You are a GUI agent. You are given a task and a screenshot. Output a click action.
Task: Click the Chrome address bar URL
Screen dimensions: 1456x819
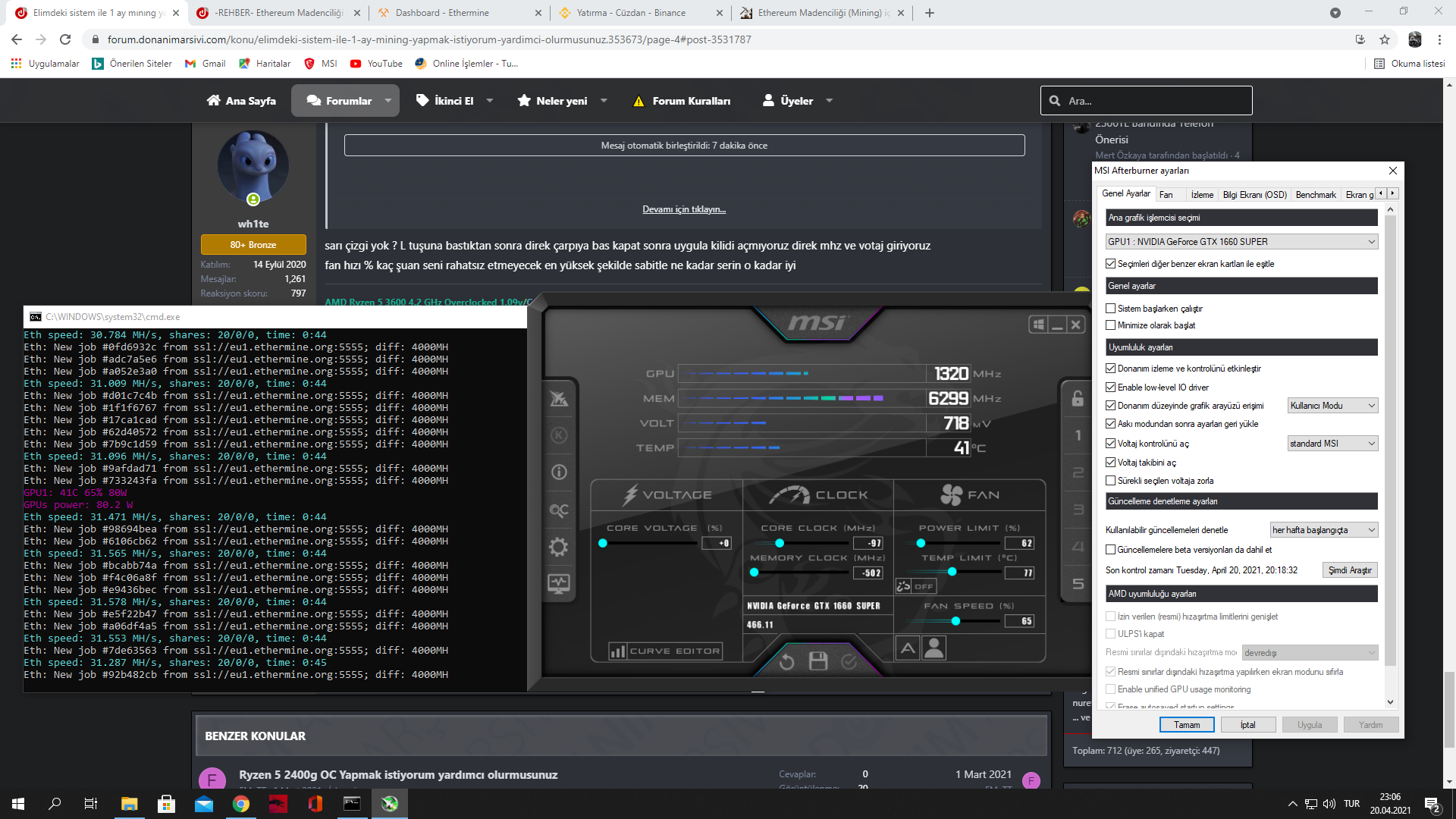429,39
